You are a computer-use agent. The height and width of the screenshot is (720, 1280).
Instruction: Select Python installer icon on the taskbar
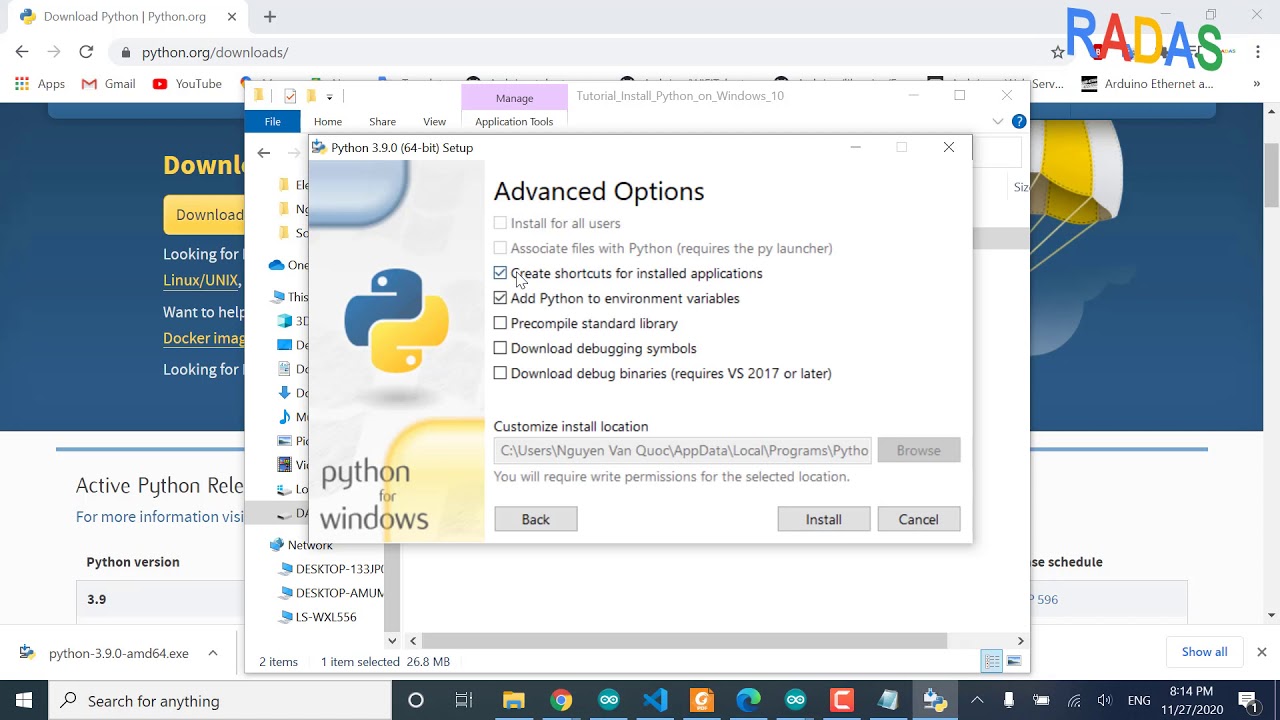click(x=936, y=700)
